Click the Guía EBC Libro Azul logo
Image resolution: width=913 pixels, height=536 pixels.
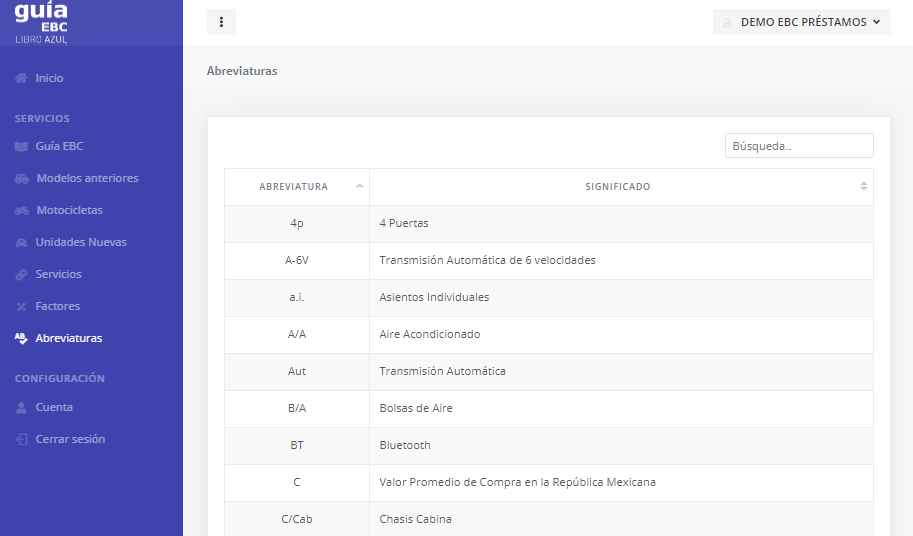[41, 22]
